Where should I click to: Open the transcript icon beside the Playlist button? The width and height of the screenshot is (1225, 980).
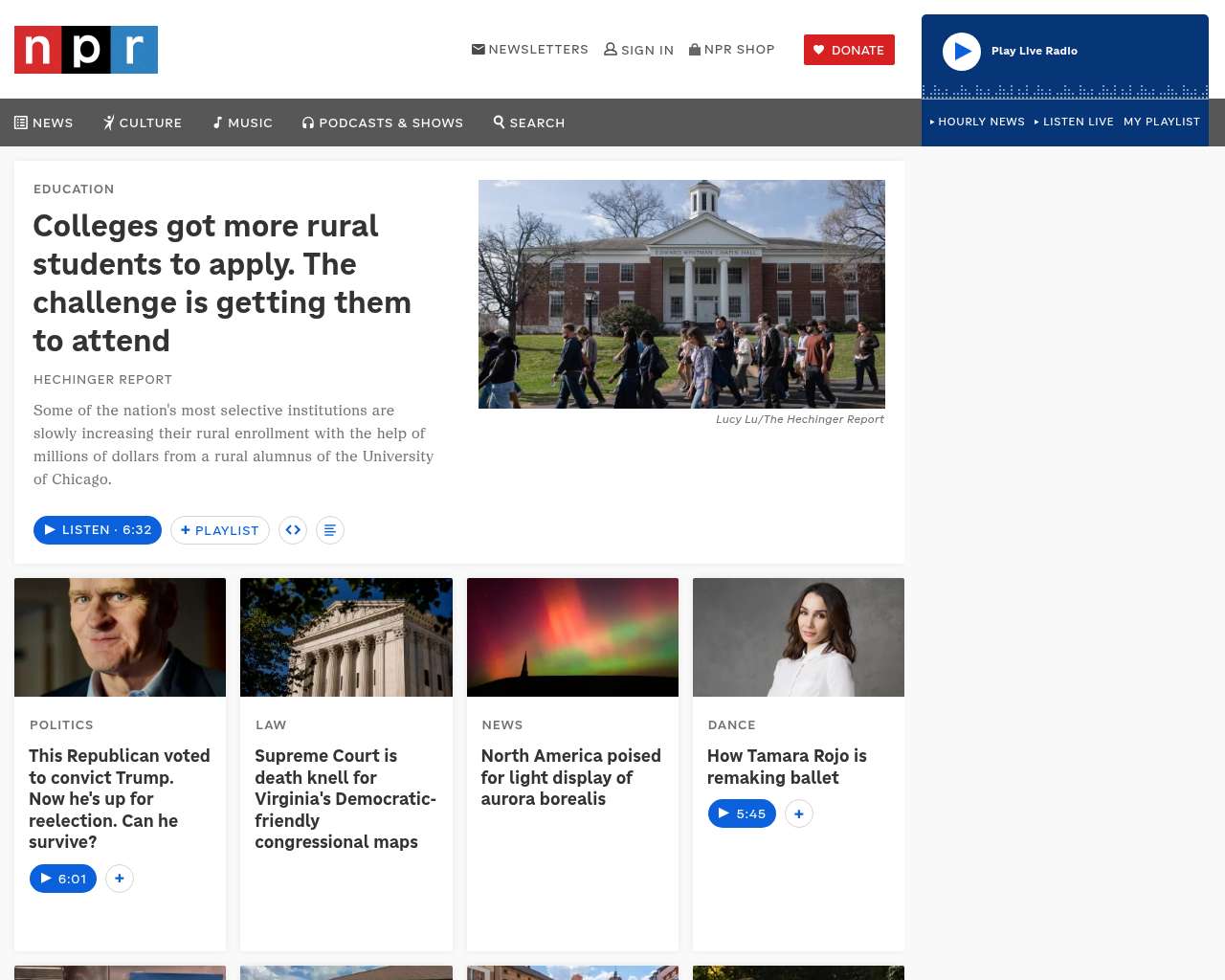[330, 530]
